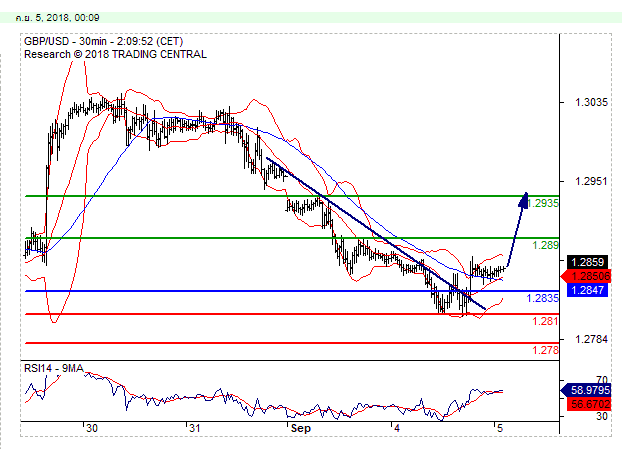
Task: Click the RSI 30 level label
Action: click(x=601, y=416)
